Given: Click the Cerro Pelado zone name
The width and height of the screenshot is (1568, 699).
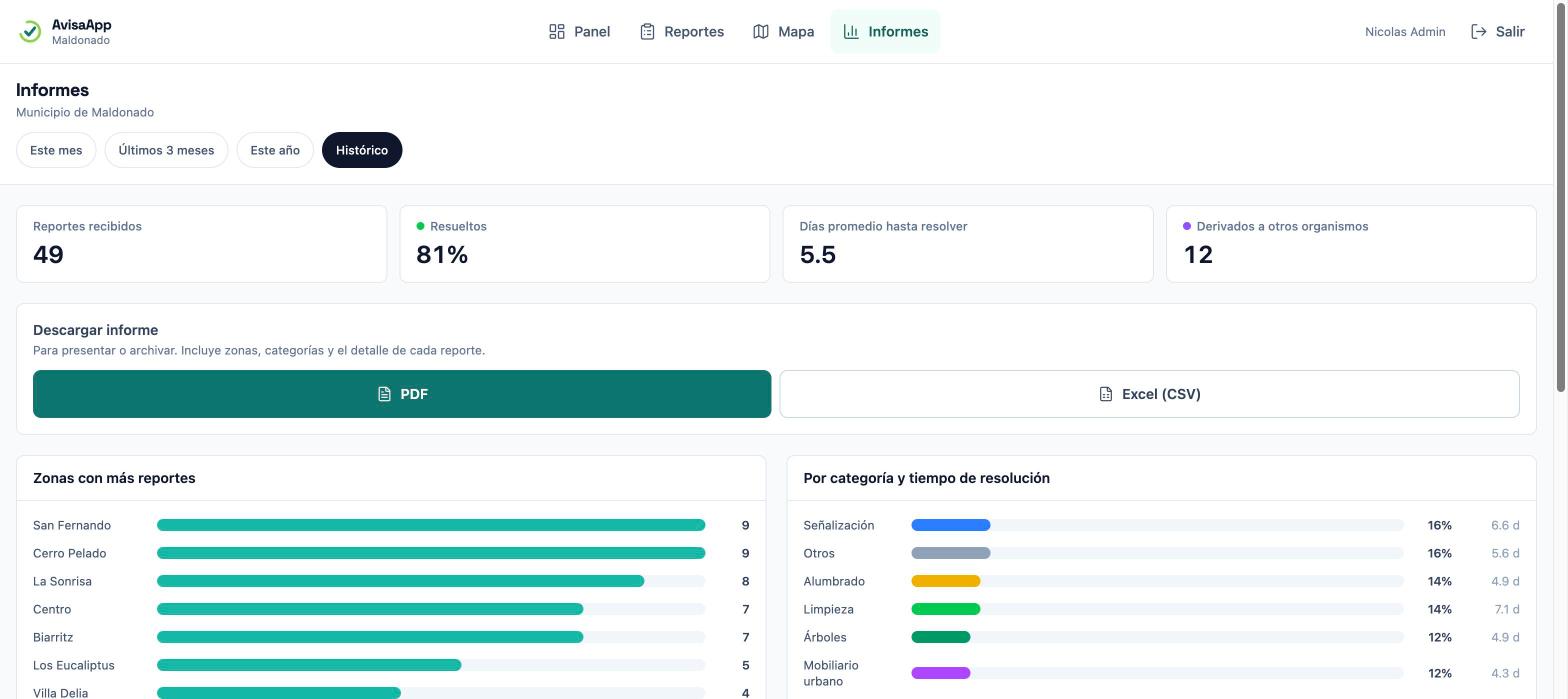Looking at the screenshot, I should click(69, 553).
